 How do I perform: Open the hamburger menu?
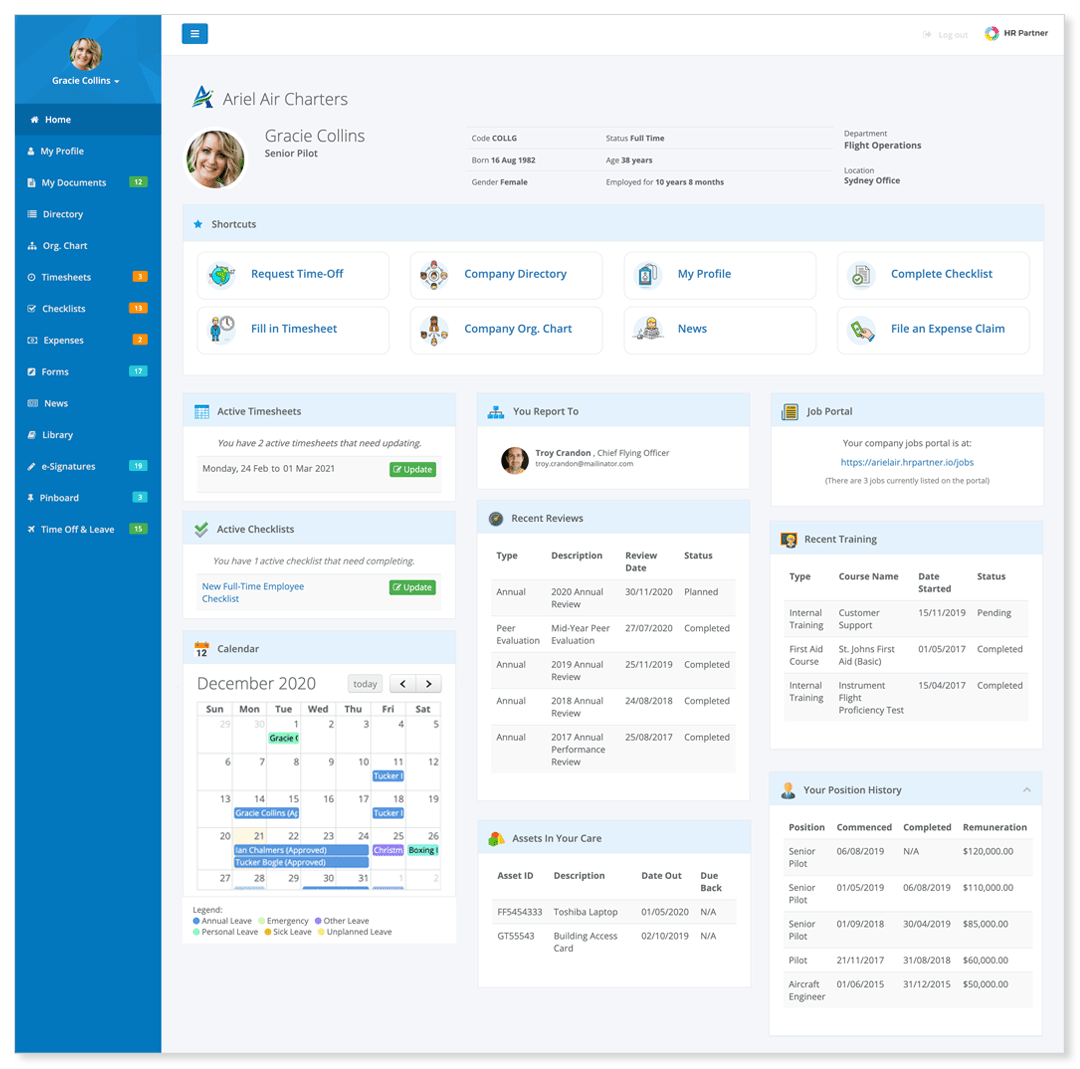[x=195, y=33]
